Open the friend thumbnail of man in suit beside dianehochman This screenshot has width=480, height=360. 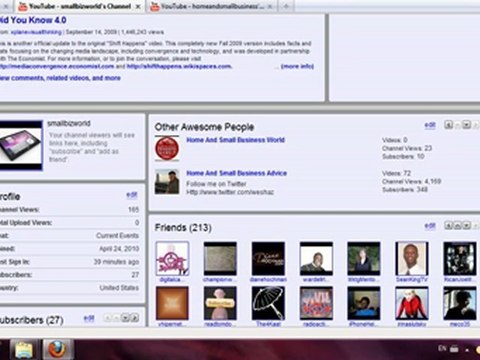[316, 259]
